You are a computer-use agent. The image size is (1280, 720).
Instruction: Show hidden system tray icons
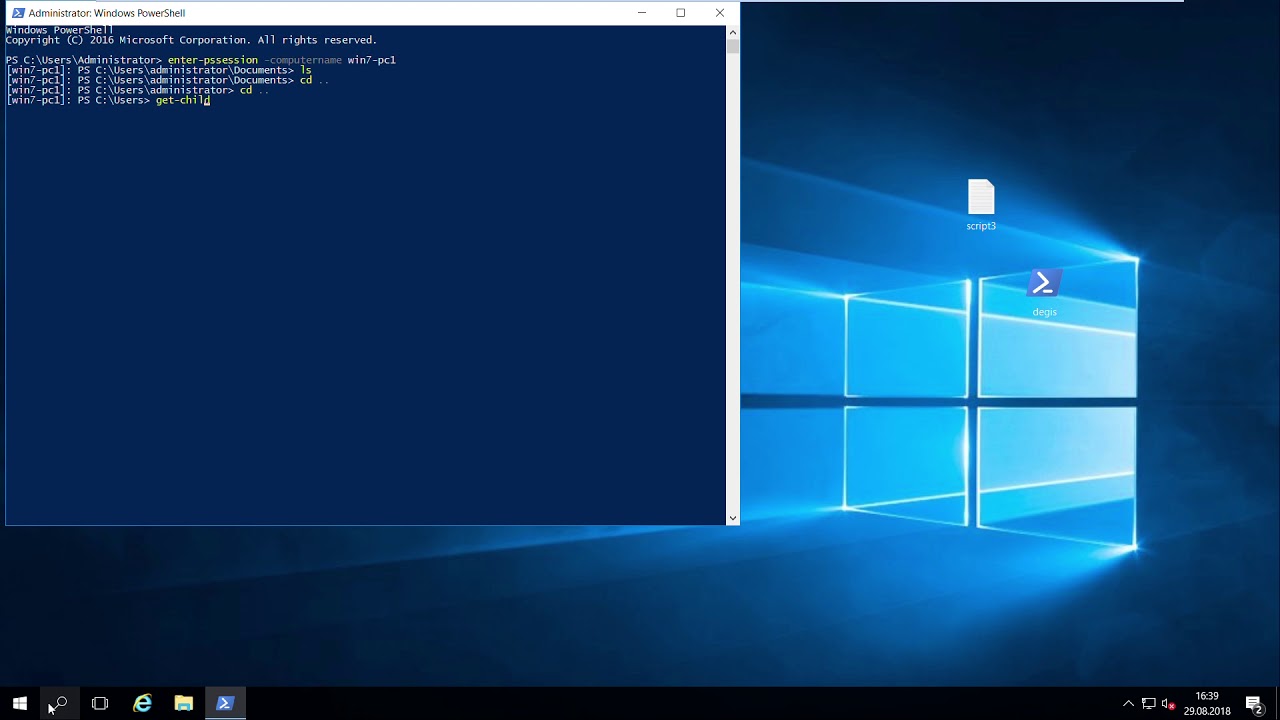[1129, 704]
